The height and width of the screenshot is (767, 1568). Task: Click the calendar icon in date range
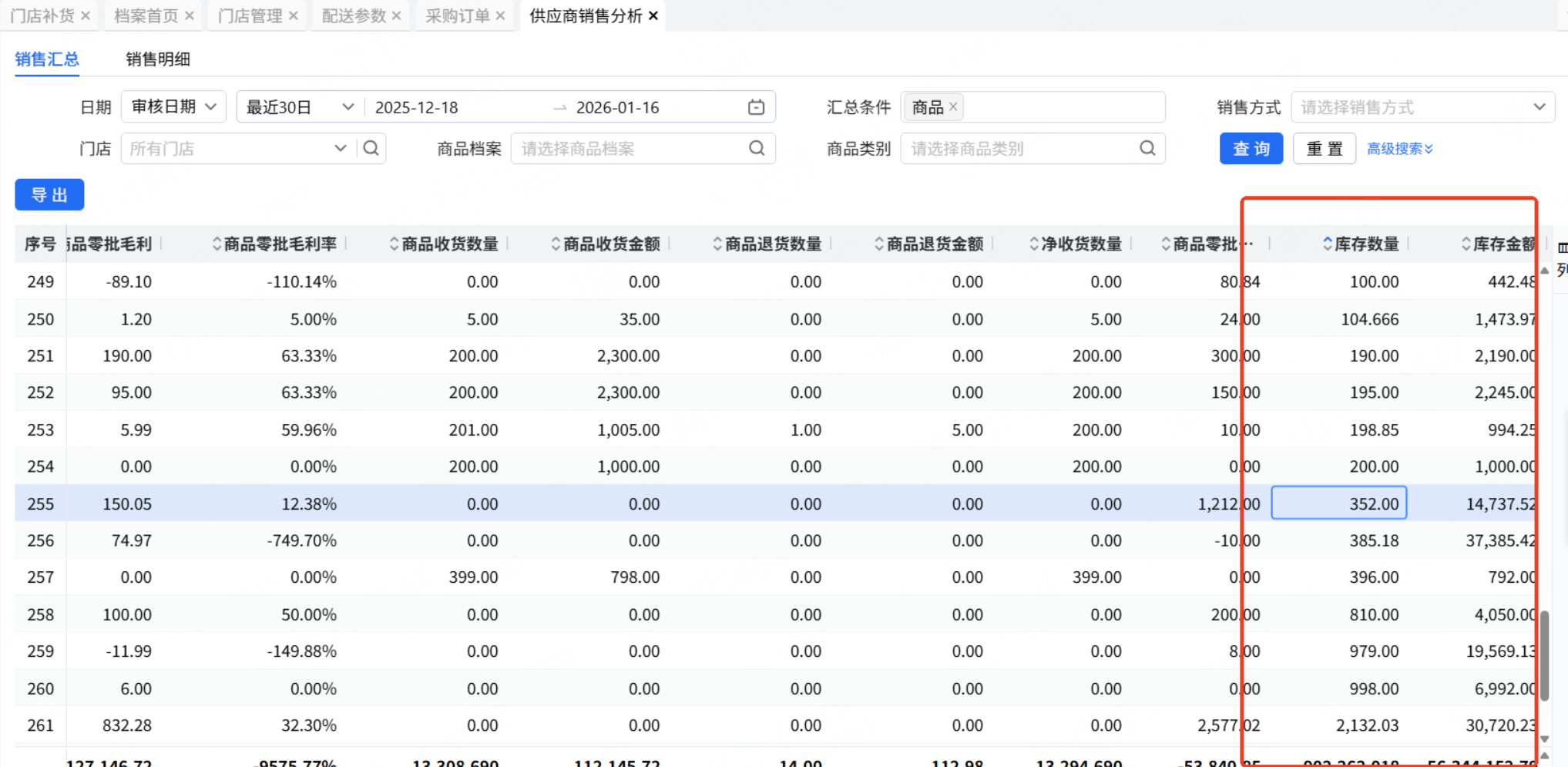point(756,107)
